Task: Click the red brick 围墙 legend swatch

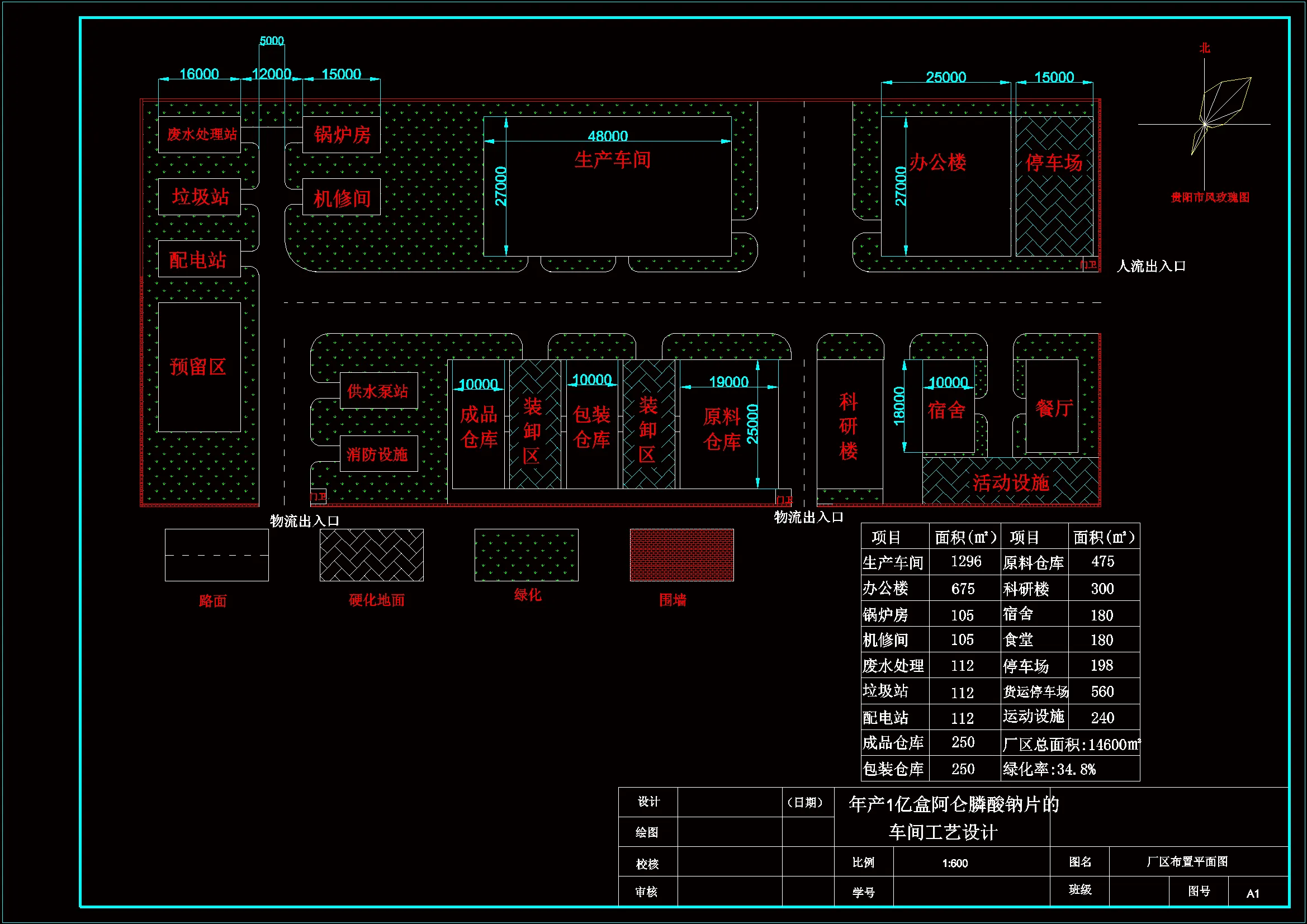Action: point(681,555)
